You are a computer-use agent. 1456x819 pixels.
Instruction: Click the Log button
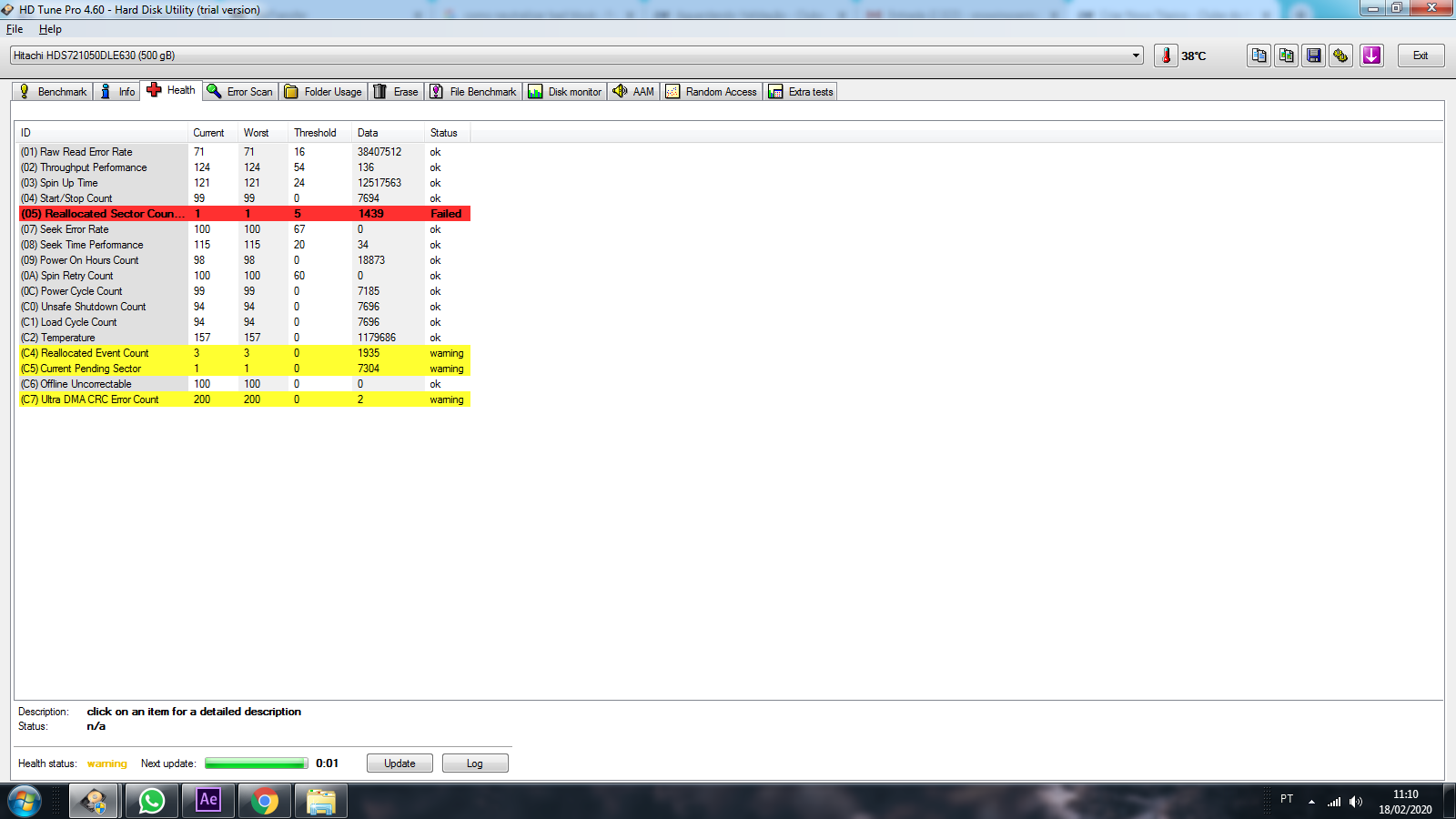475,763
